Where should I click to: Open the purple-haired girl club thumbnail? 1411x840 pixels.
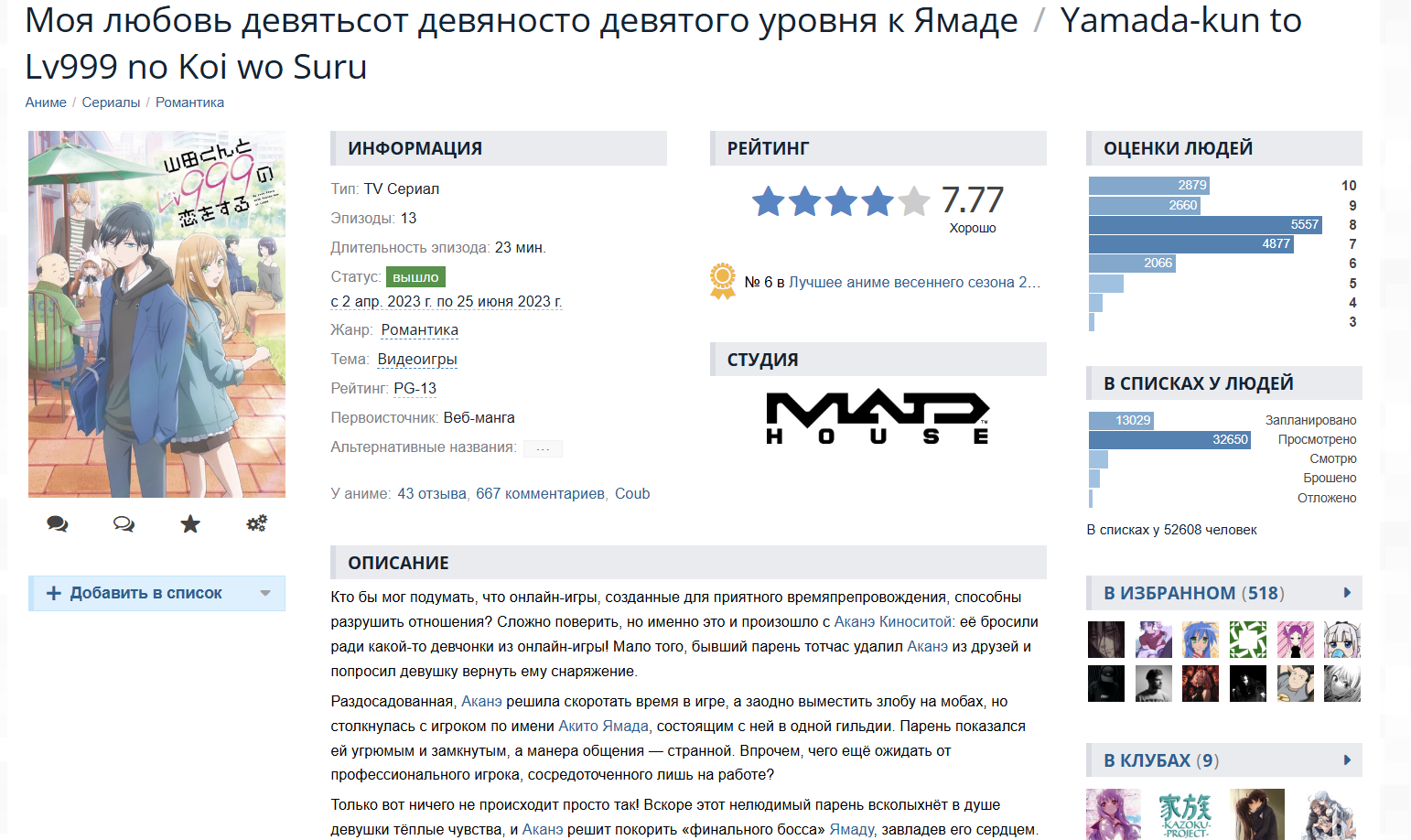pos(1114,814)
